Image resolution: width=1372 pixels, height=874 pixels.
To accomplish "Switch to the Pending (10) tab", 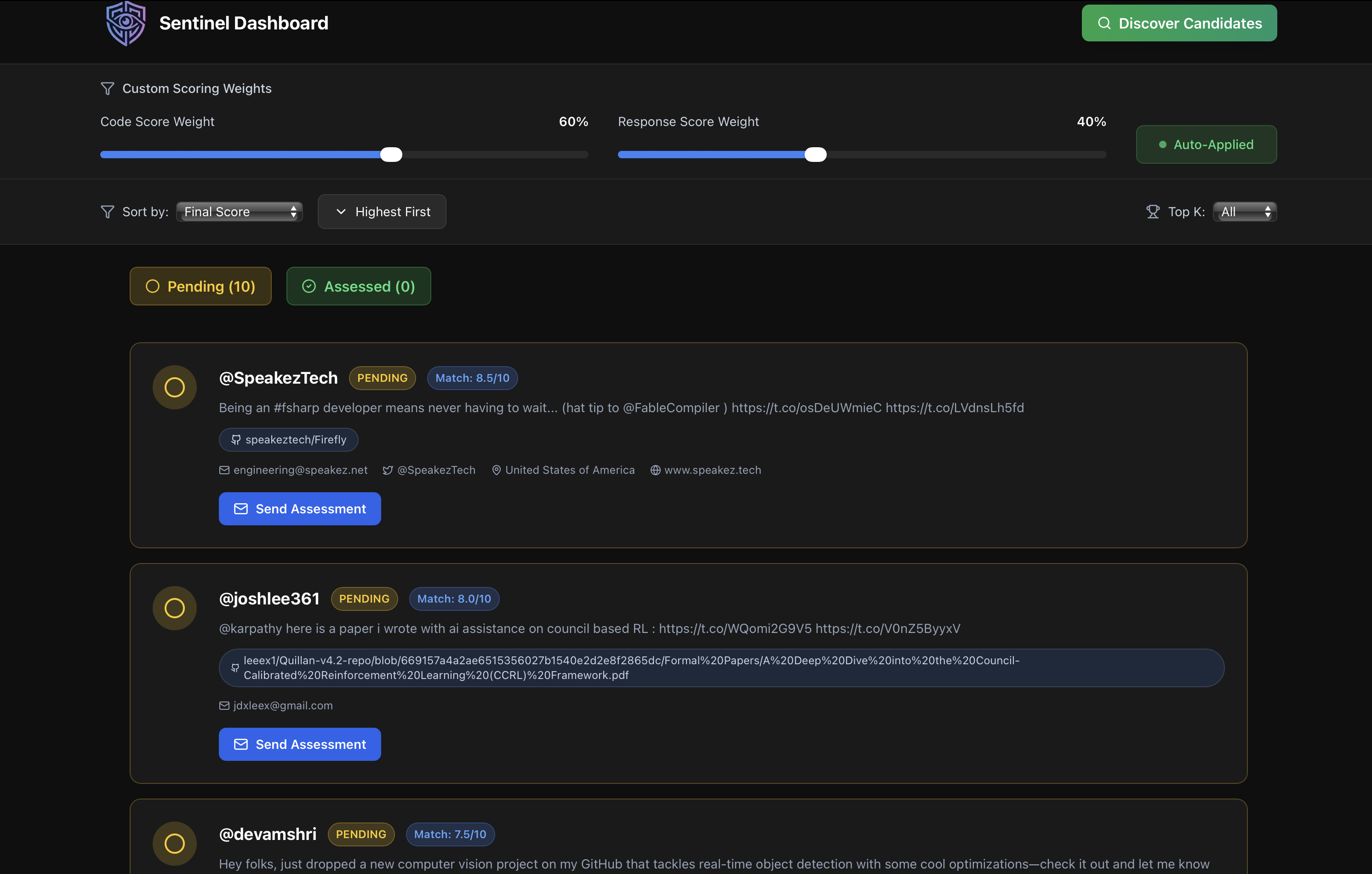I will 200,286.
